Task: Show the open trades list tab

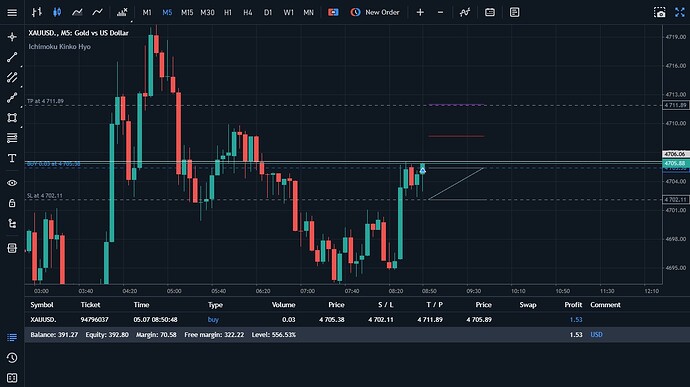Action: tap(12, 337)
